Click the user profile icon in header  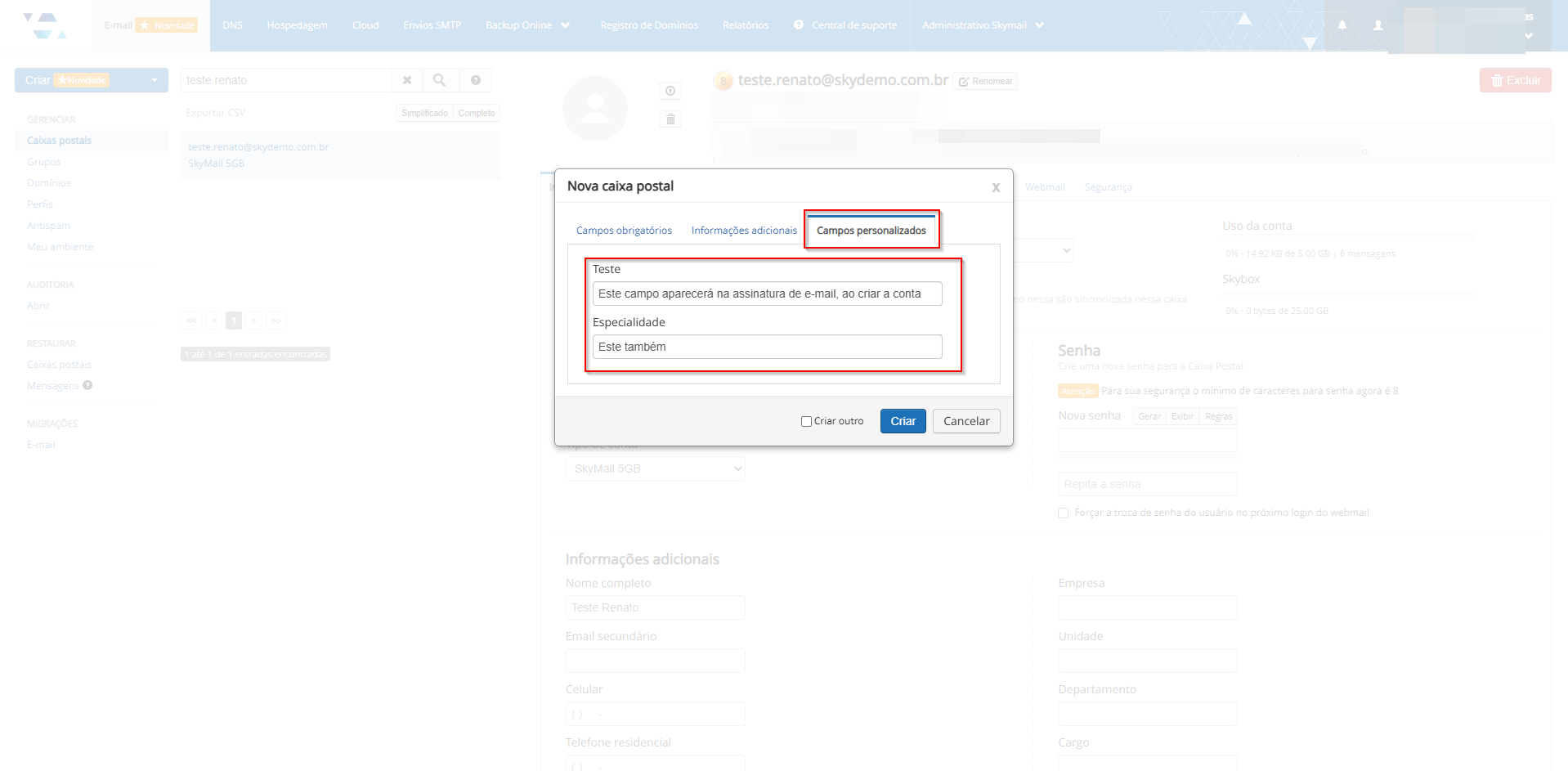click(1378, 25)
